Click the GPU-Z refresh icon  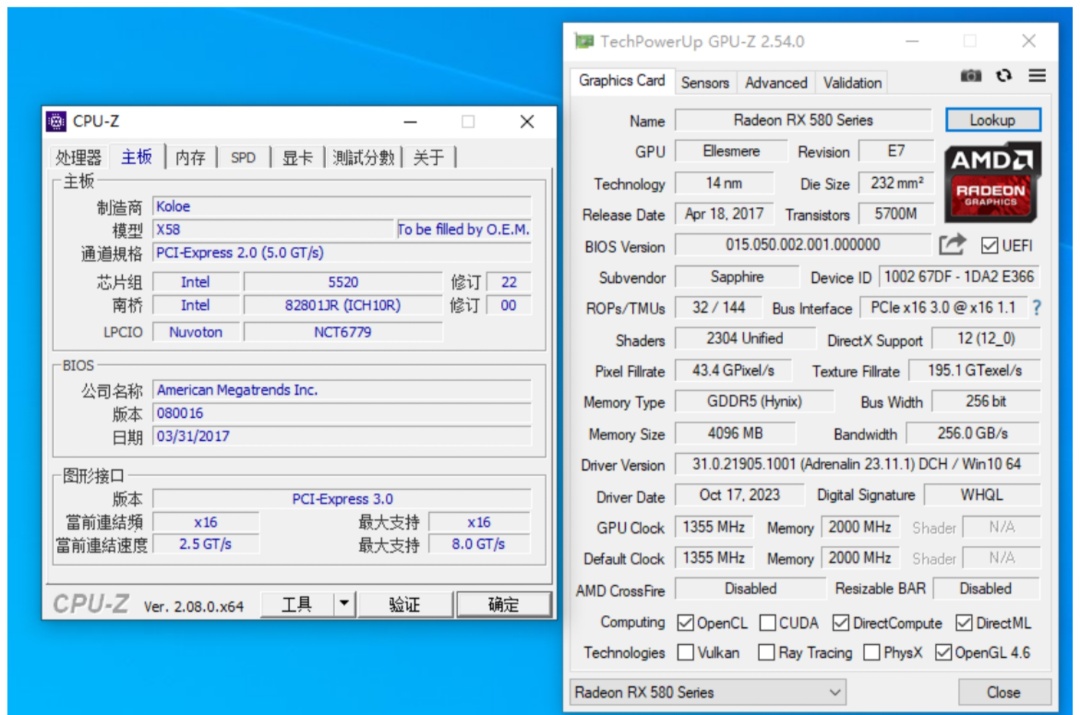tap(1004, 76)
